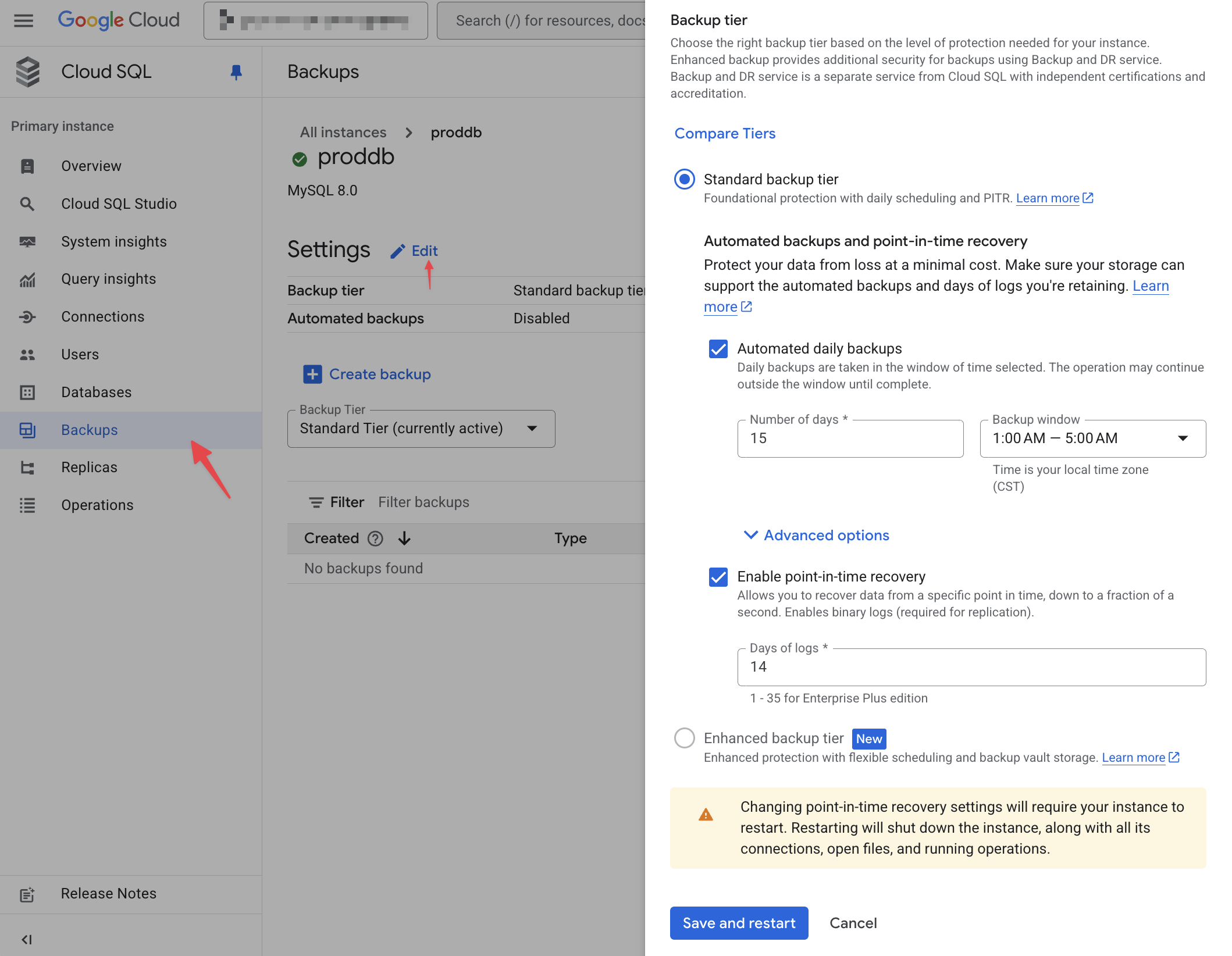Collapse the sidebar using bottom arrow icon
Viewport: 1232px width, 956px height.
pyautogui.click(x=27, y=939)
